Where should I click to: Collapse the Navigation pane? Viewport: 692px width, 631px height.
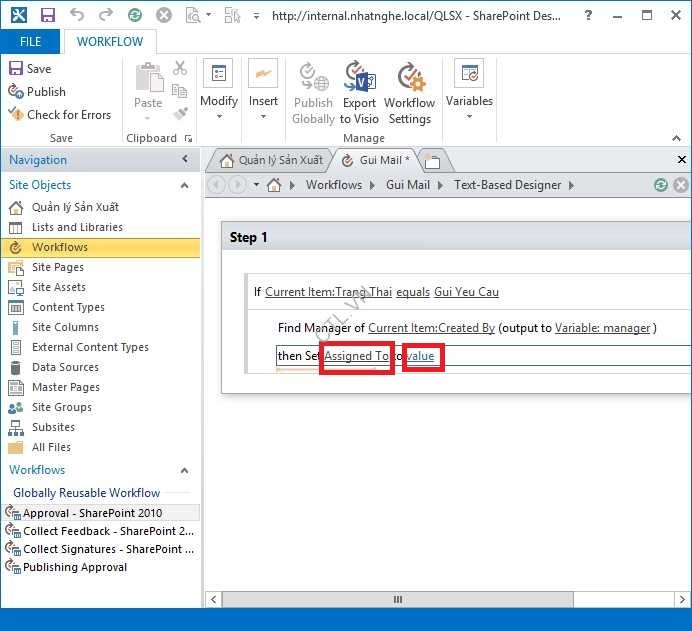(x=185, y=160)
